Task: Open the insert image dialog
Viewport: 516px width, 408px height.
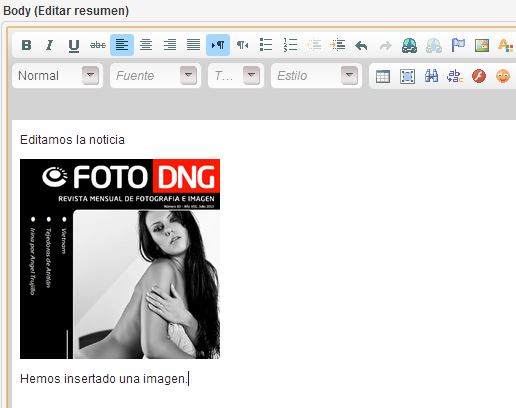Action: (482, 45)
